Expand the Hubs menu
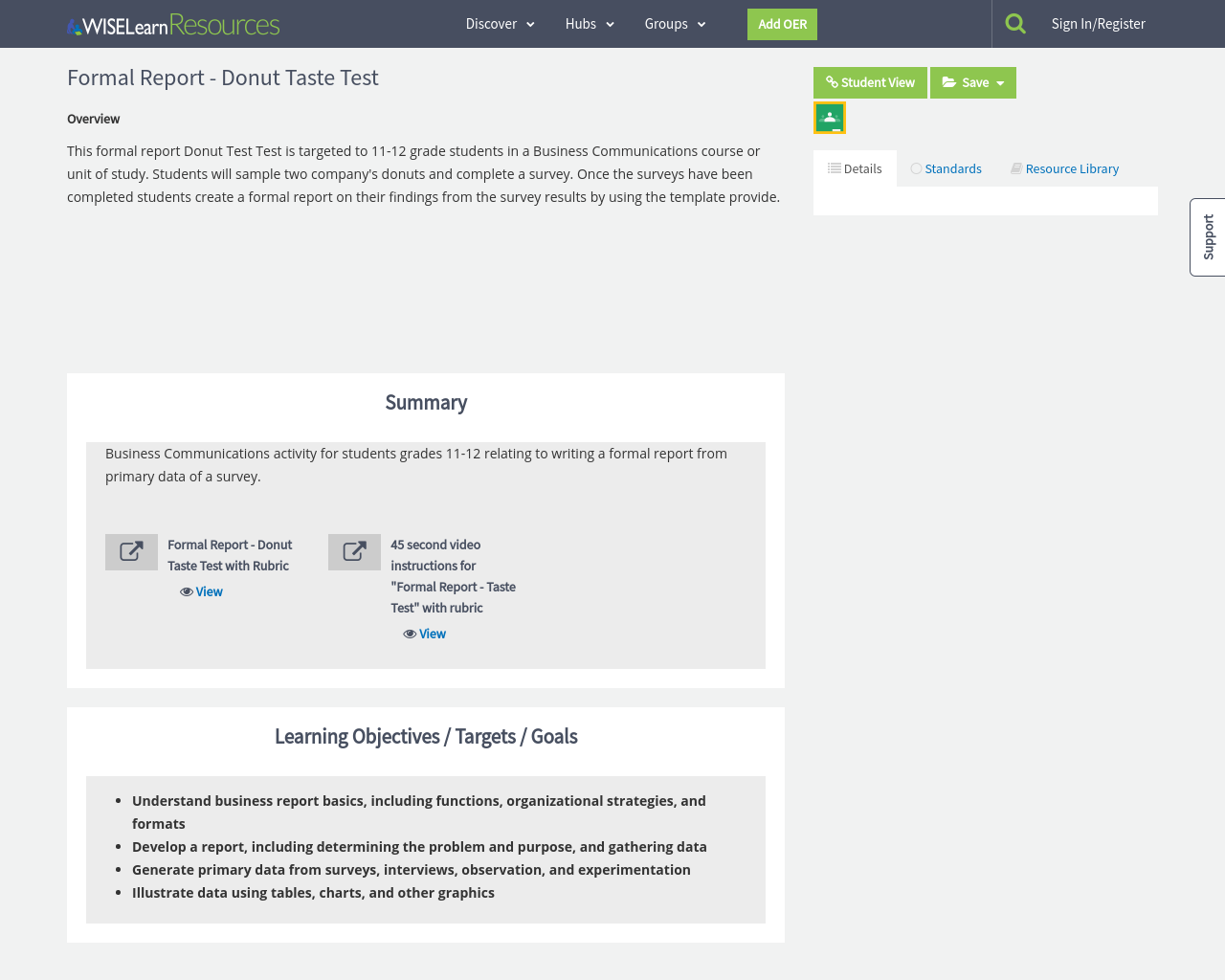Image resolution: width=1225 pixels, height=980 pixels. (590, 24)
